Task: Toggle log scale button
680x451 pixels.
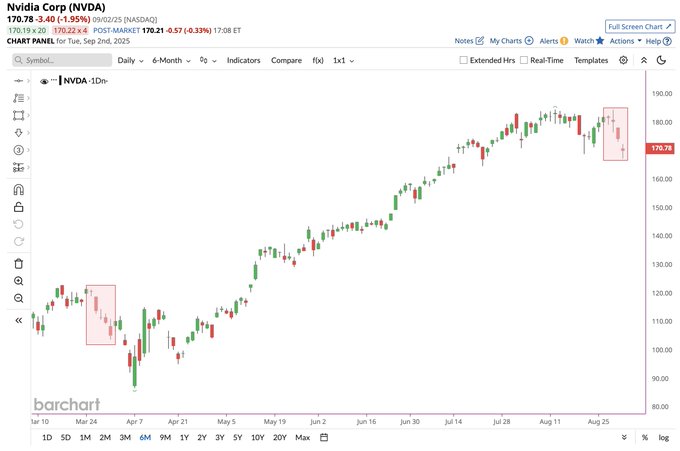Action: coord(664,438)
